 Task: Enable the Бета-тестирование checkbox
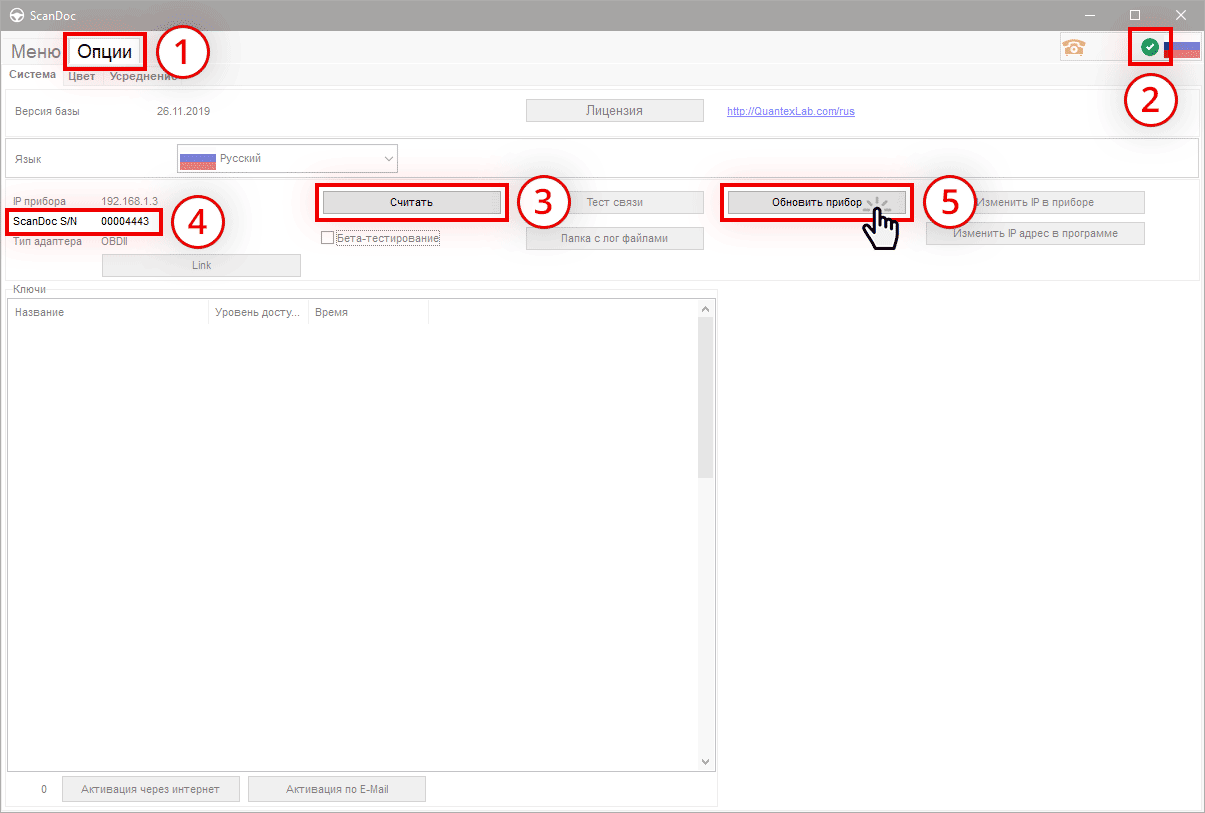(327, 237)
